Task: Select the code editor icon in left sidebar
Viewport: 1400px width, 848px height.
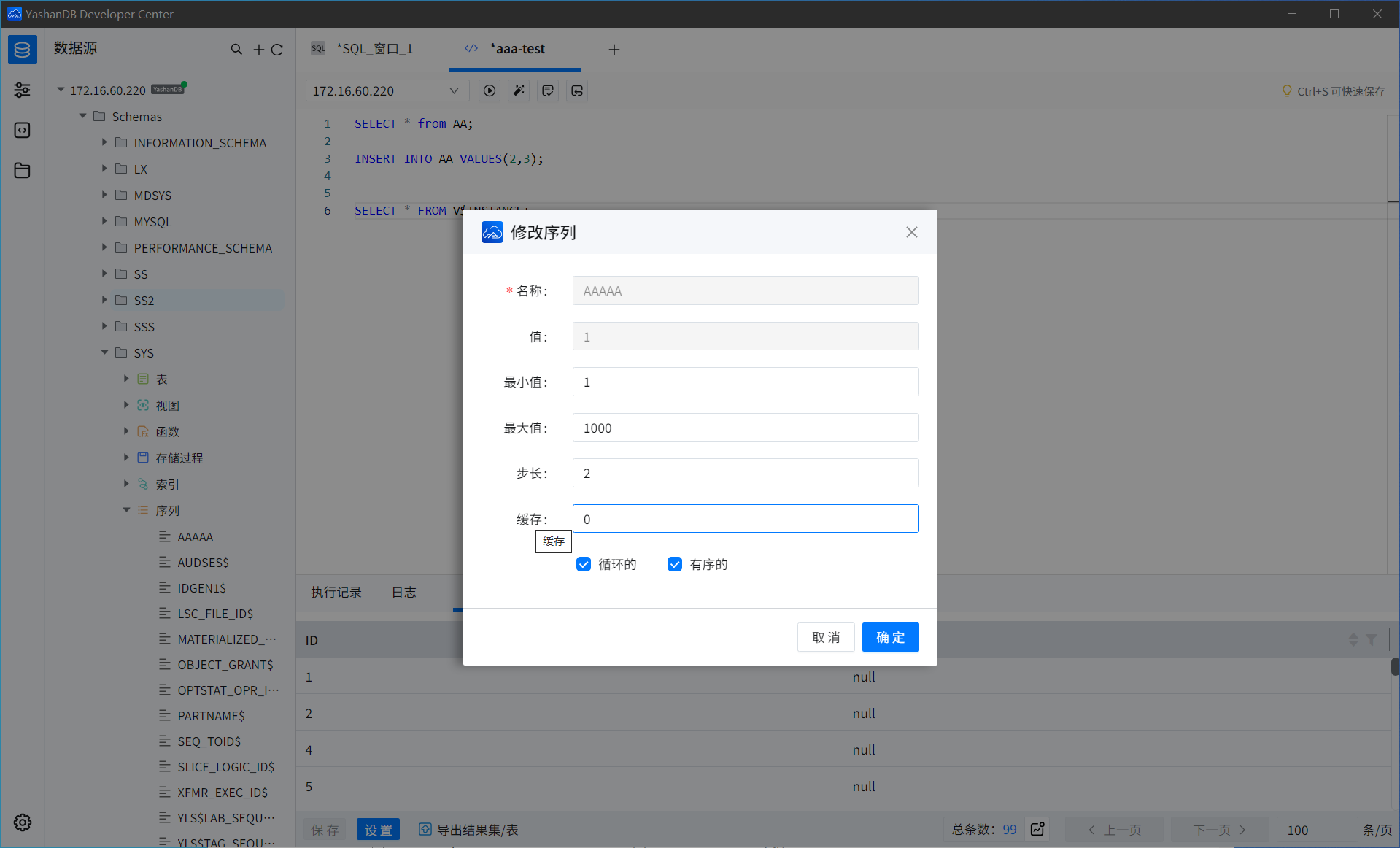Action: click(22, 130)
